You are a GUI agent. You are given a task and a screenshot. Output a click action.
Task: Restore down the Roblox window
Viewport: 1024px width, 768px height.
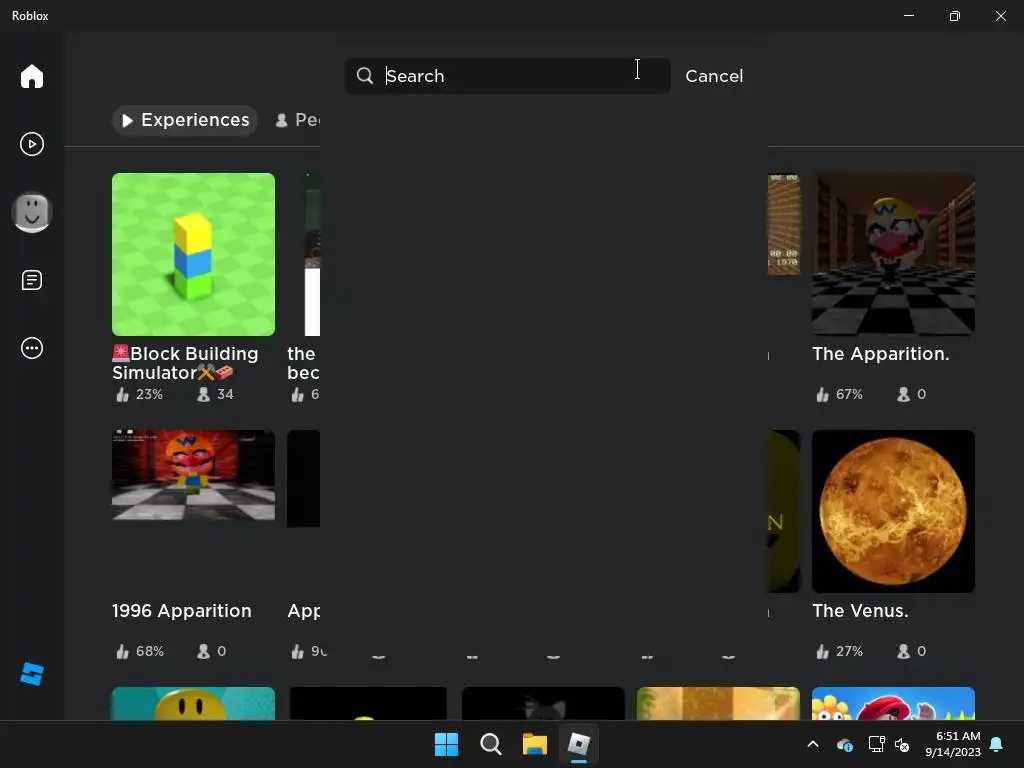[x=955, y=16]
